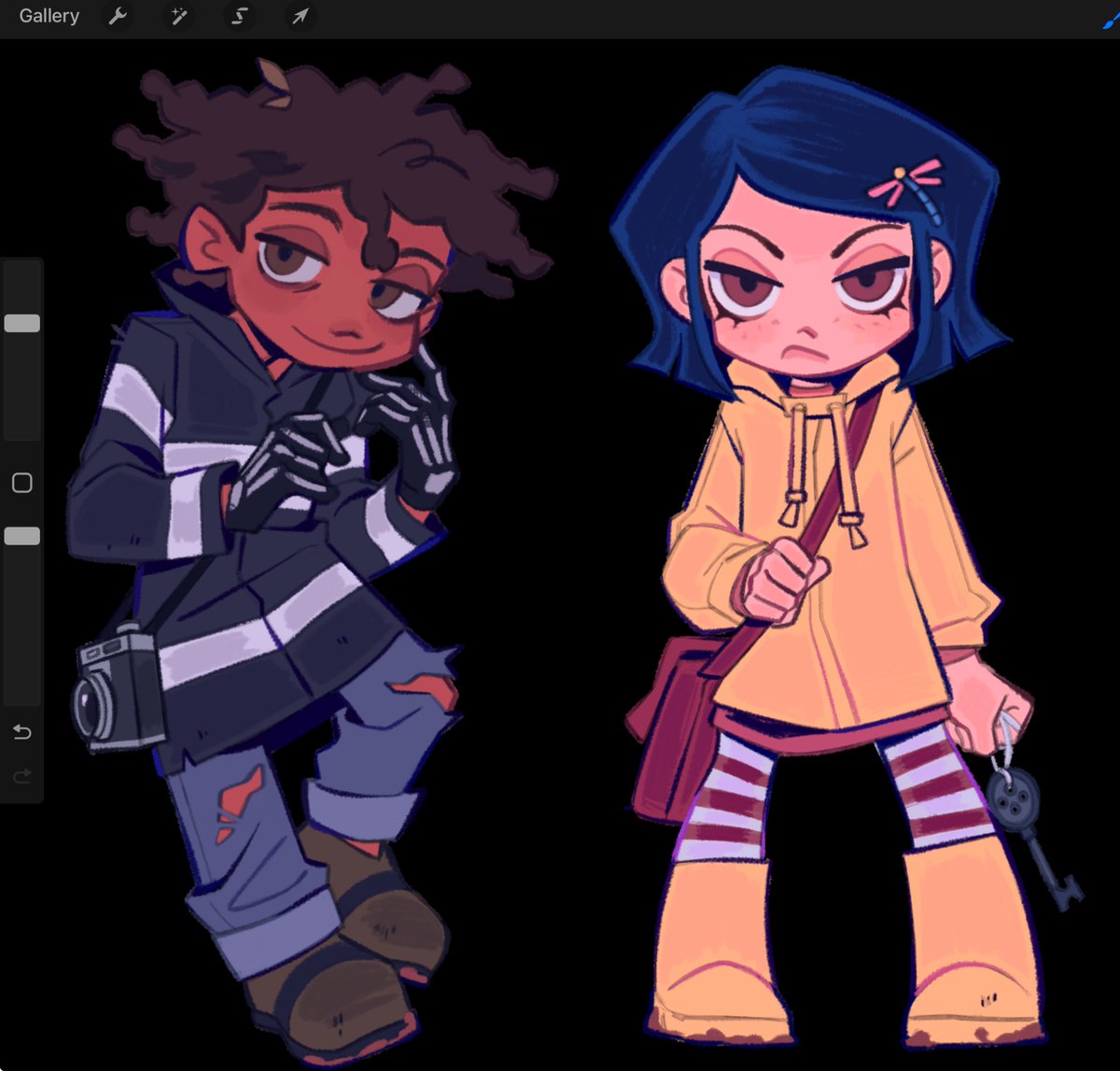
Task: Redo the last action
Action: [21, 776]
